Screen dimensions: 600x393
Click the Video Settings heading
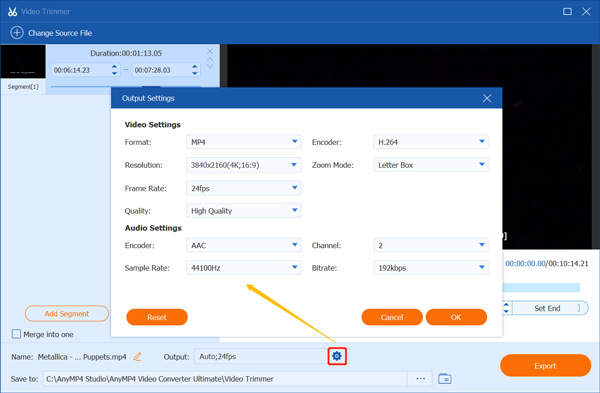click(x=153, y=125)
